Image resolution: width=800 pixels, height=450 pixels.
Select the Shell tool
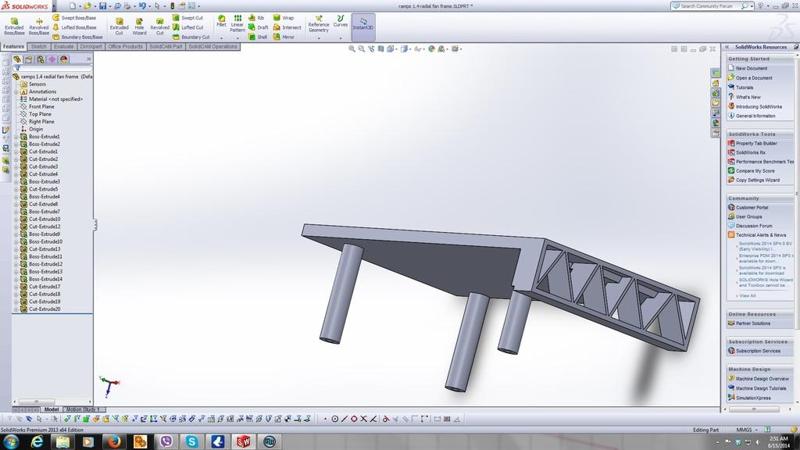coord(258,37)
